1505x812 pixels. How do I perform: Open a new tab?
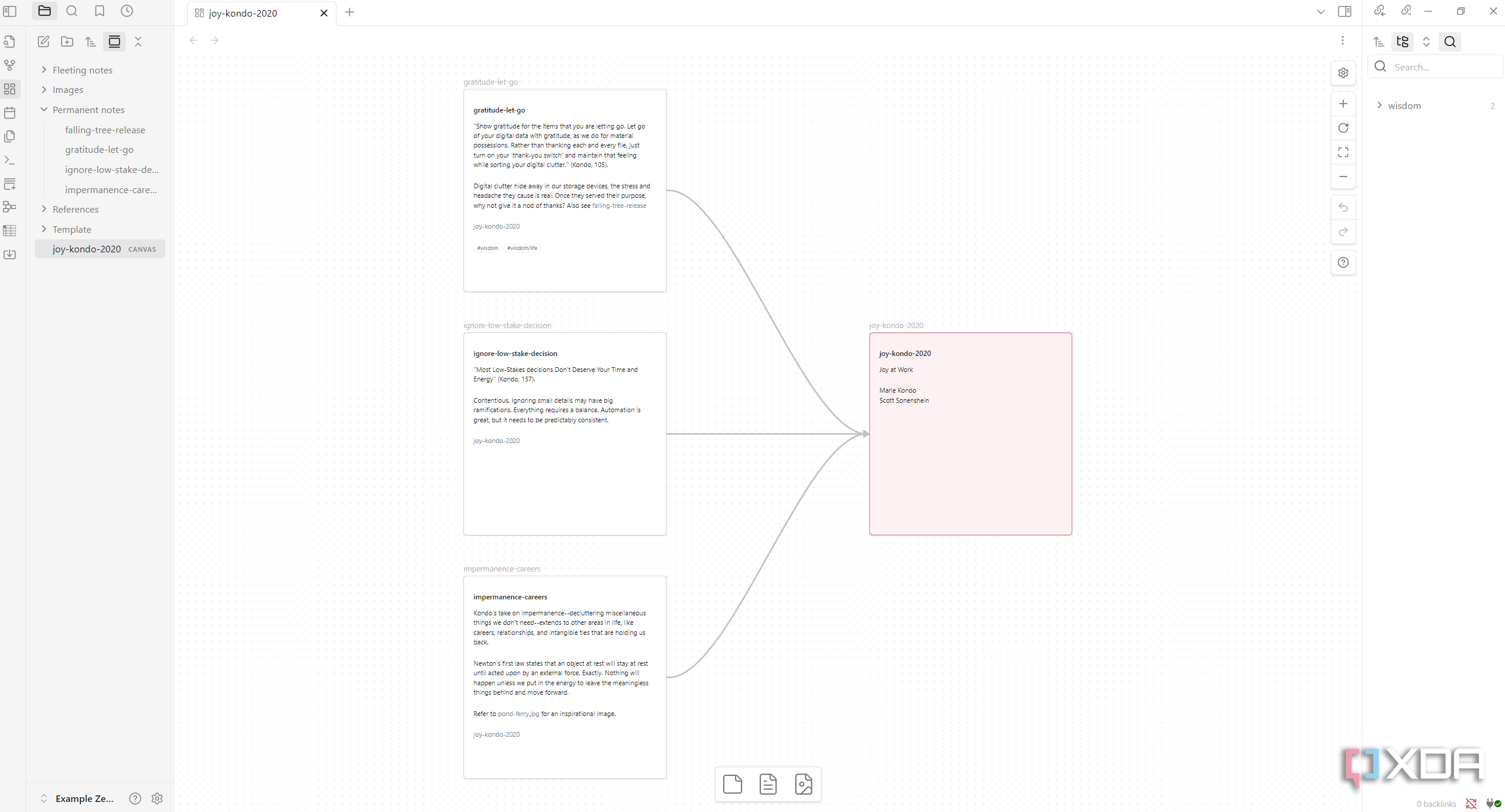pos(349,12)
